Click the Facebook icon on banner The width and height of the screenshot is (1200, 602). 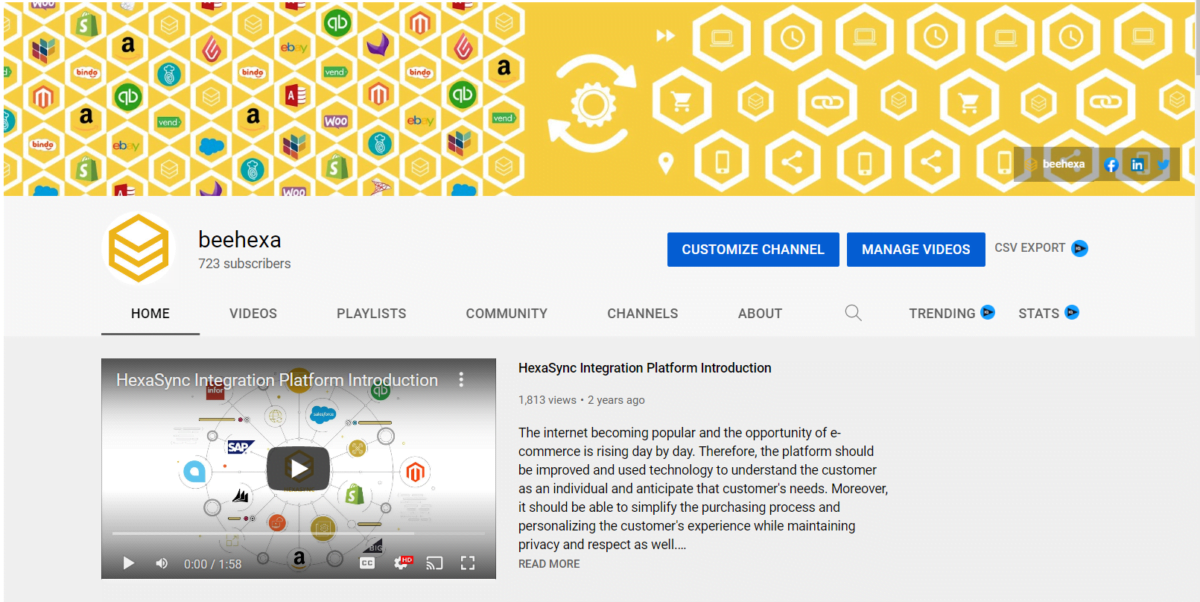(x=1111, y=165)
